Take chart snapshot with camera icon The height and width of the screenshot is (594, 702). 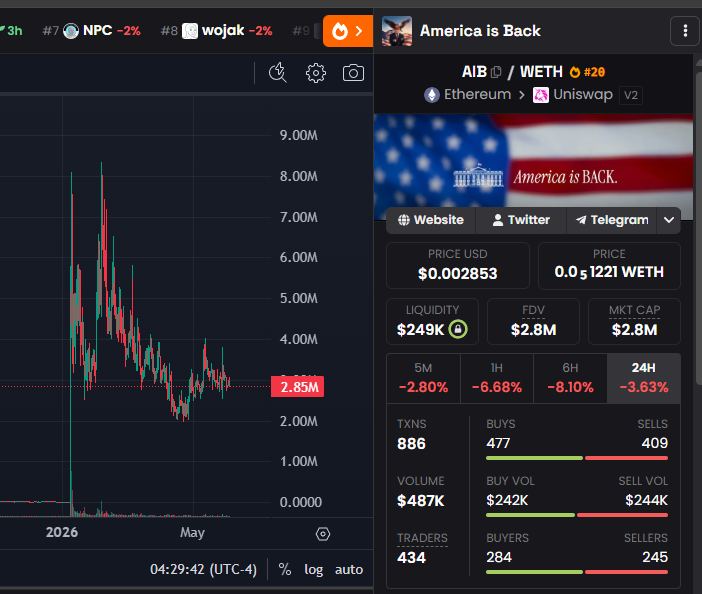(353, 73)
